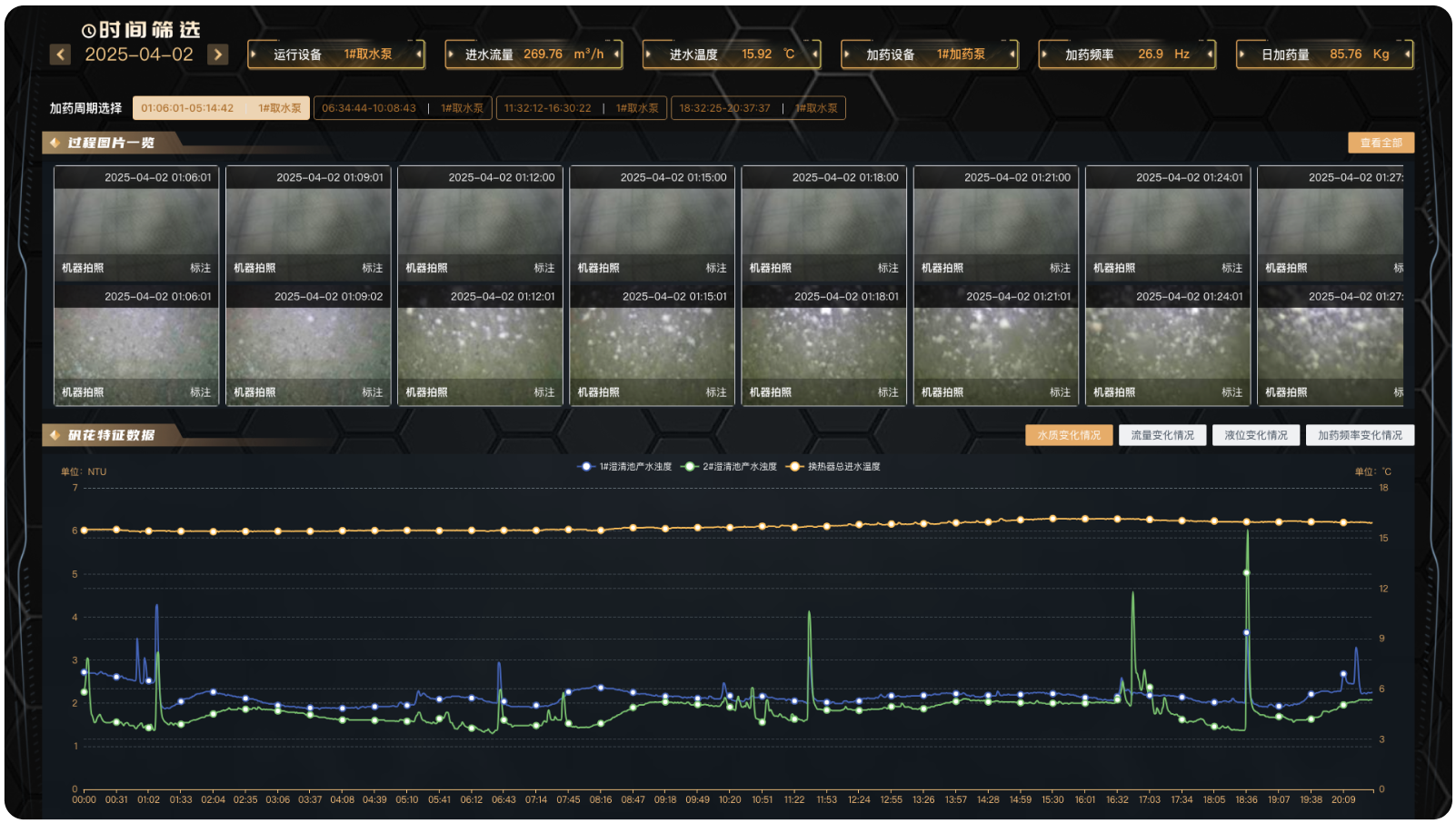This screenshot has height=823, width=1456.
Task: Click the 矾花特征数据 section title
Action: [x=111, y=435]
